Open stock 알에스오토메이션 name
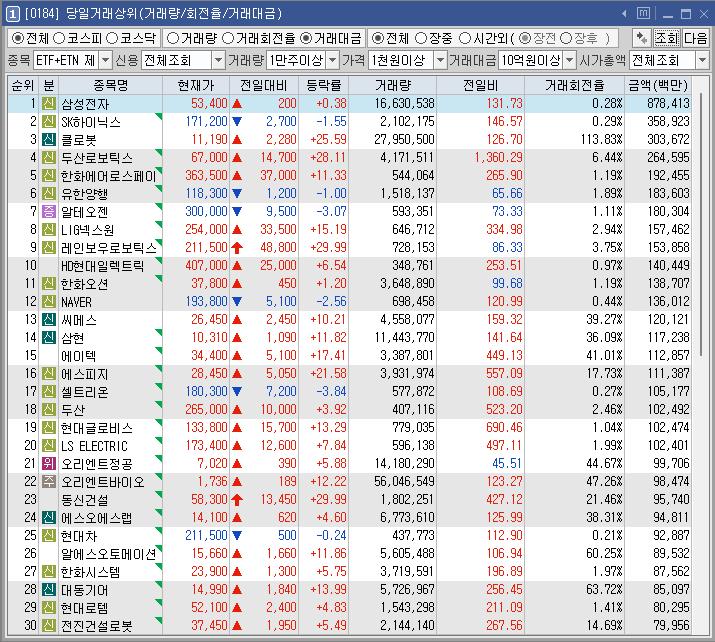715x642 pixels. pos(109,554)
